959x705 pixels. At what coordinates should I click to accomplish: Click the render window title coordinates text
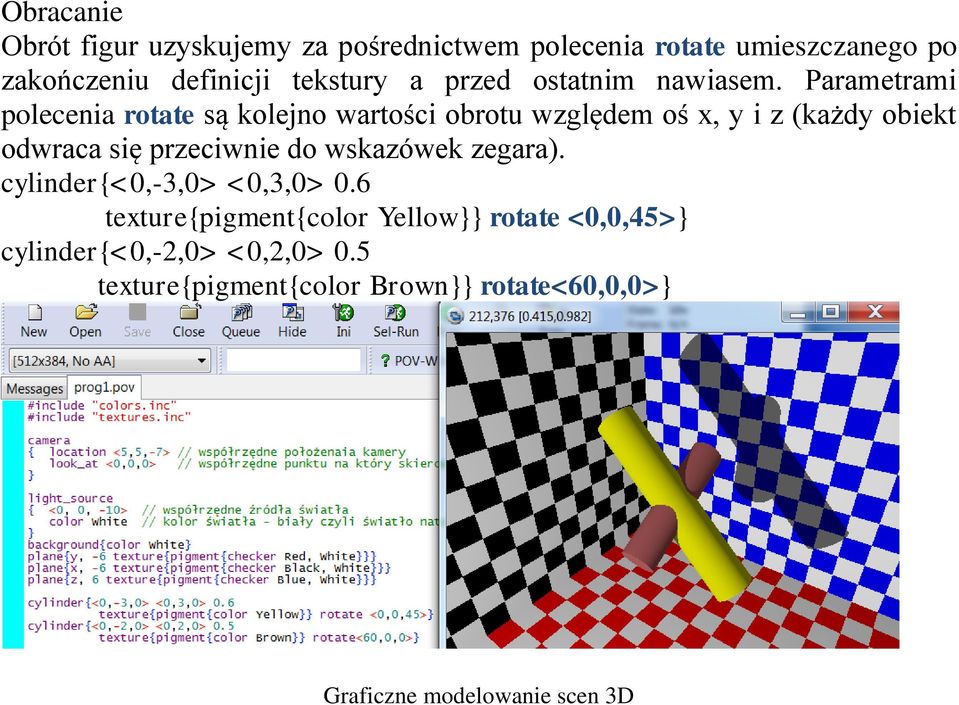pyautogui.click(x=530, y=317)
